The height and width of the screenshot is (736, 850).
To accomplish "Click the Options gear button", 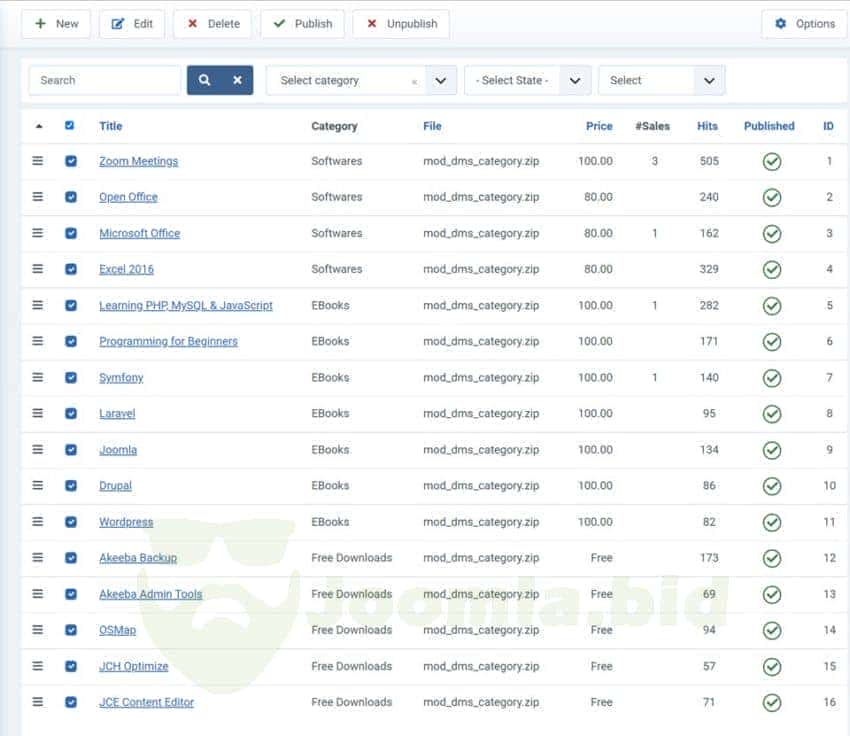I will pyautogui.click(x=804, y=24).
